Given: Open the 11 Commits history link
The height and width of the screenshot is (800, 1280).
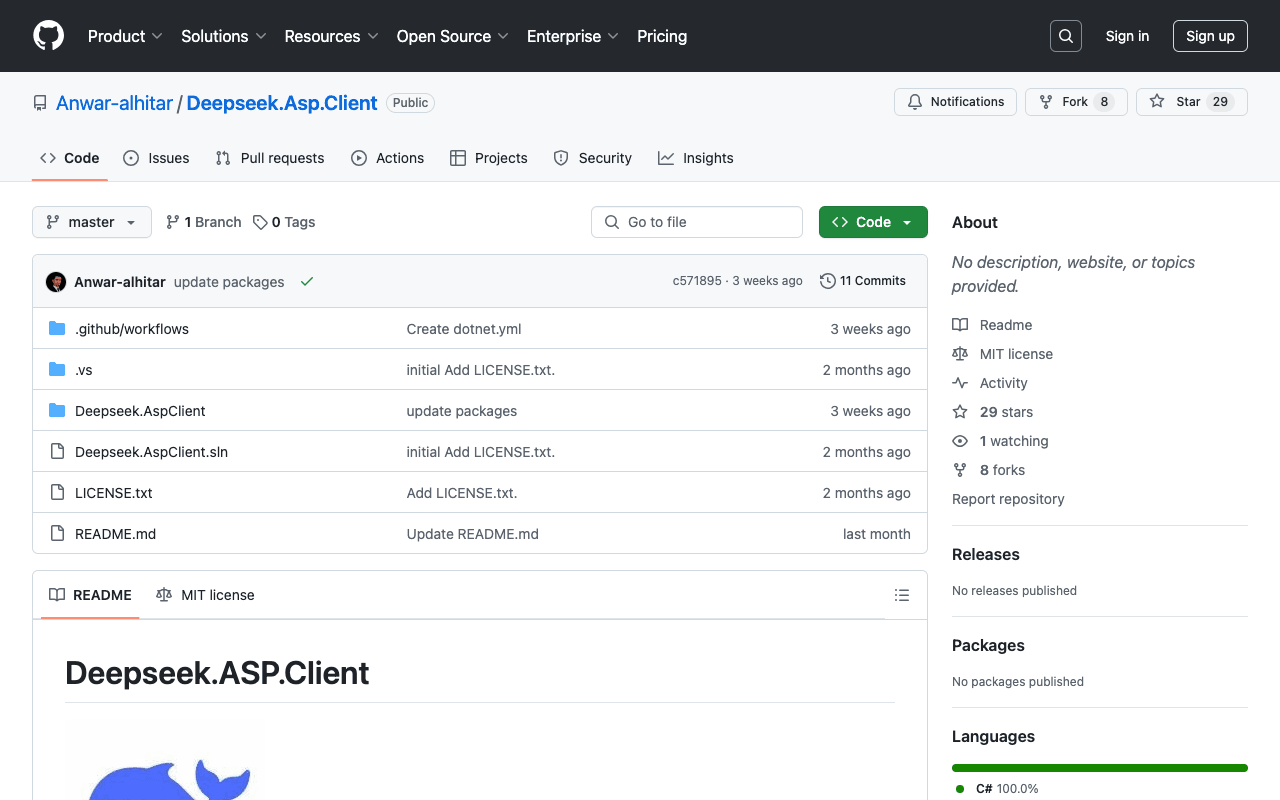Looking at the screenshot, I should click(863, 281).
